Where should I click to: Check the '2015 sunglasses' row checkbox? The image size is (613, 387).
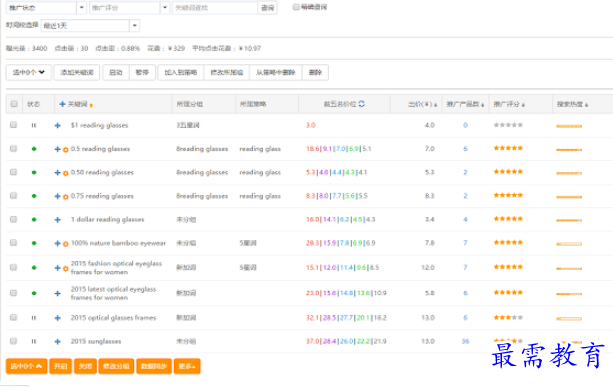click(x=13, y=341)
